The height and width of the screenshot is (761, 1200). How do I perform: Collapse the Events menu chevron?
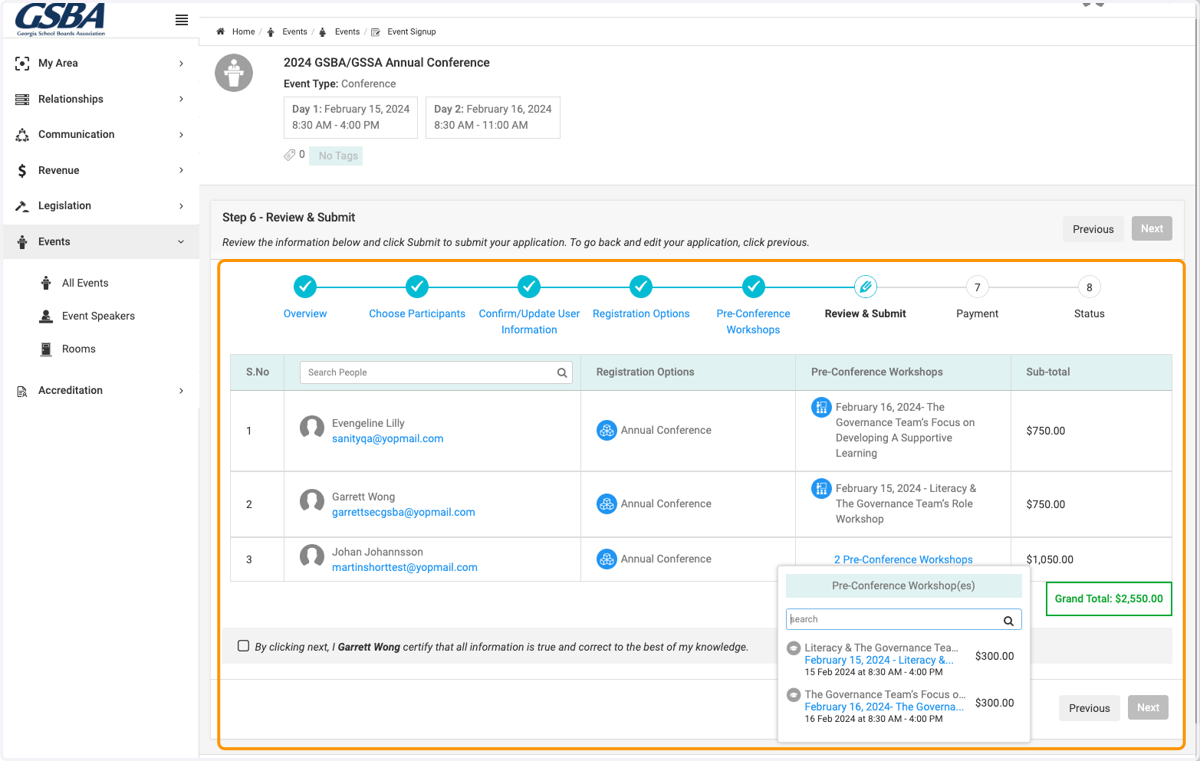(181, 242)
